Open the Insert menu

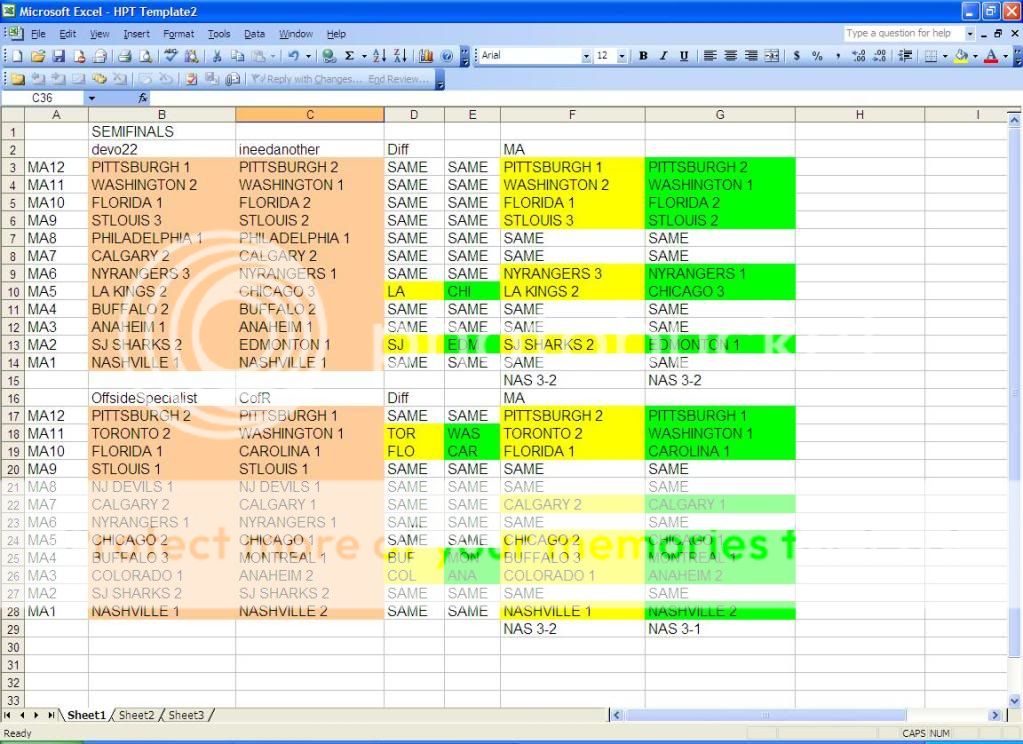[136, 34]
